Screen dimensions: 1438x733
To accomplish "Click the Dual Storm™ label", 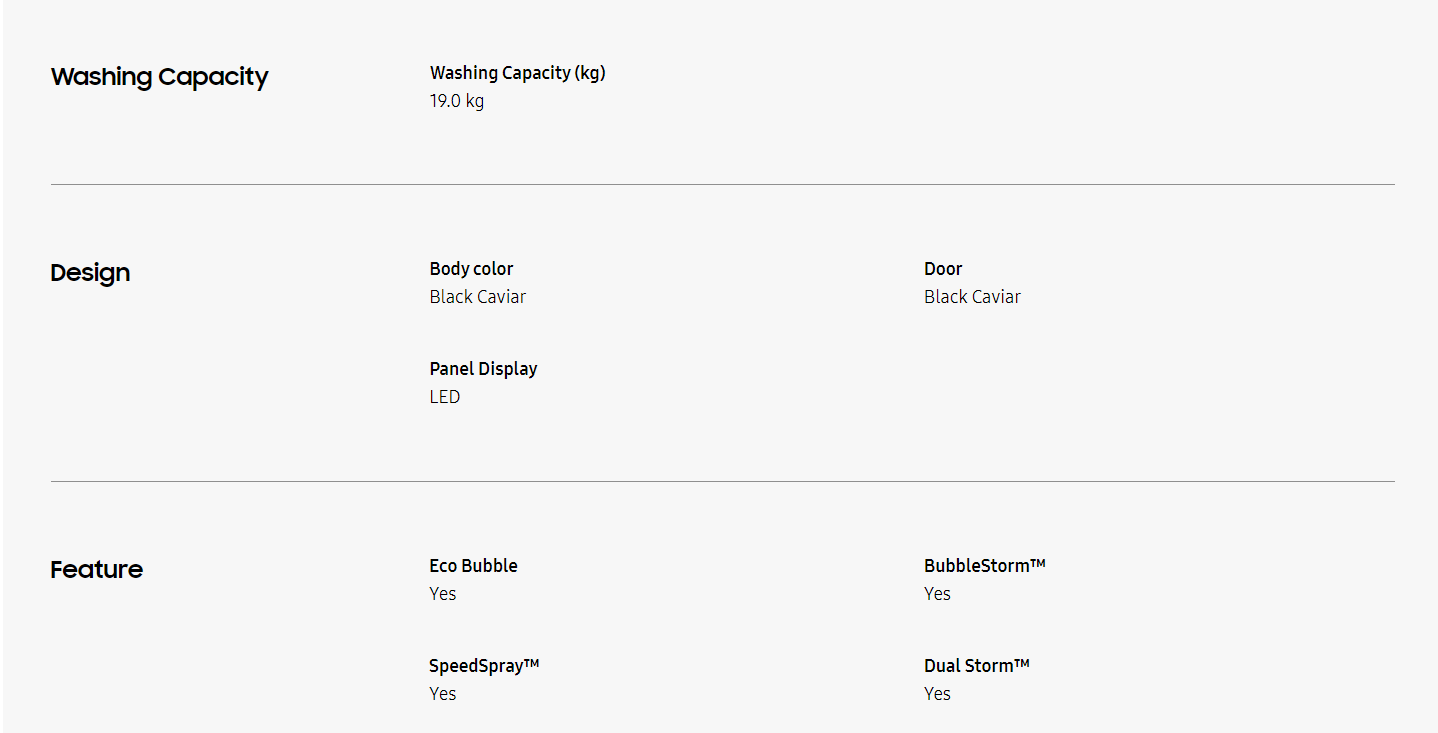I will tap(976, 666).
